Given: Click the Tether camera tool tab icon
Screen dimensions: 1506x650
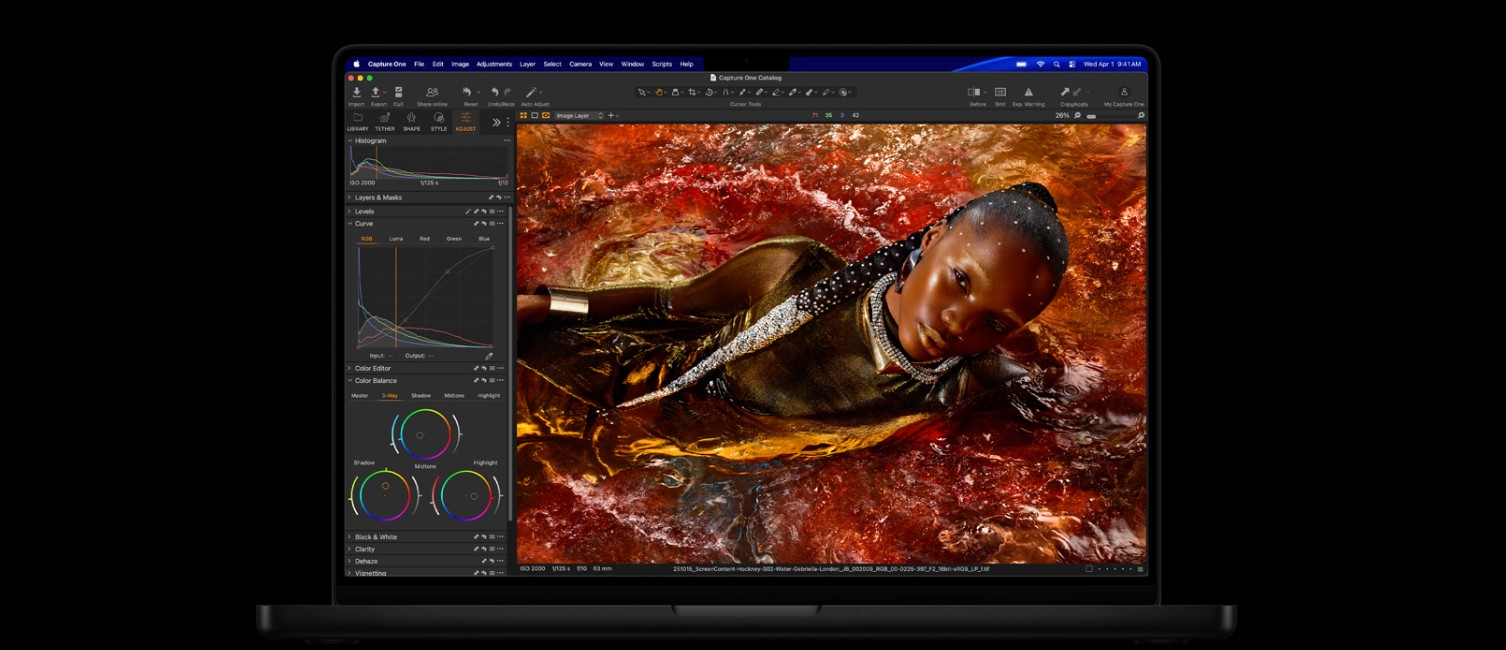Looking at the screenshot, I should [x=385, y=118].
